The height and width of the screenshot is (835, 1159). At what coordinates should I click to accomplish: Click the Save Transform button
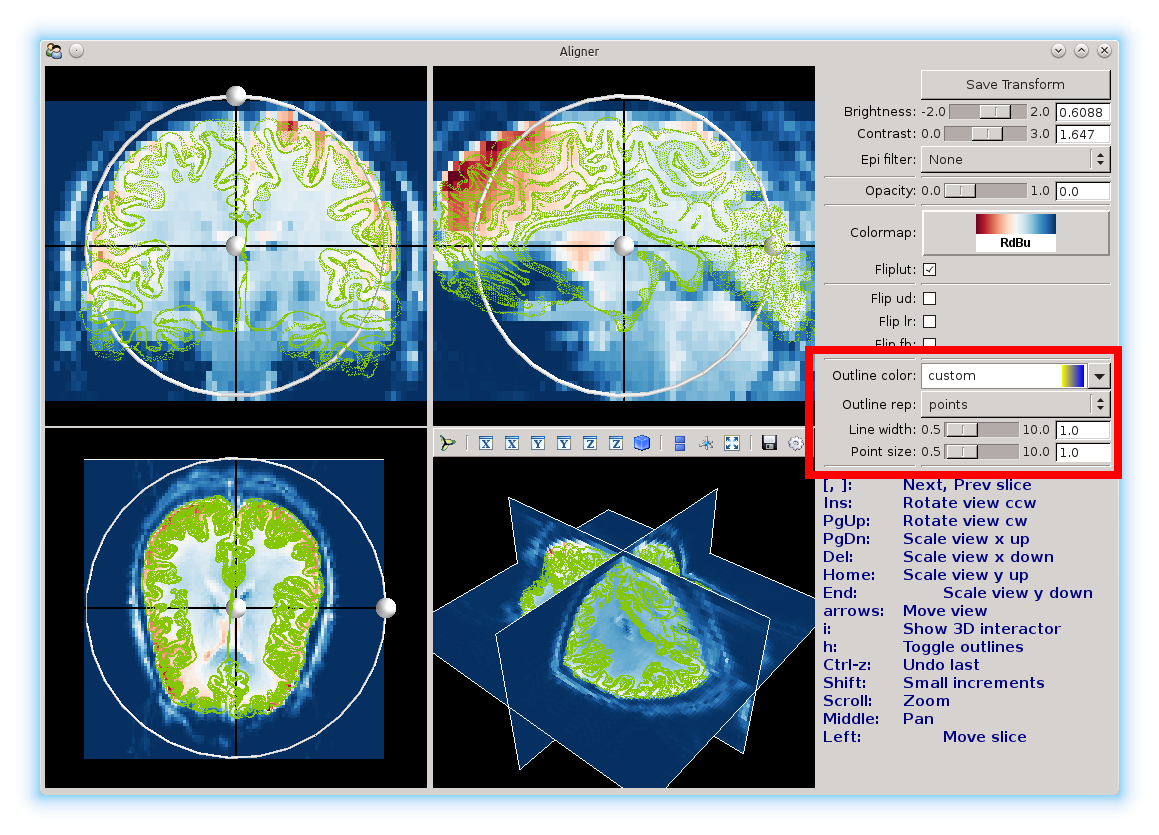coord(1015,85)
